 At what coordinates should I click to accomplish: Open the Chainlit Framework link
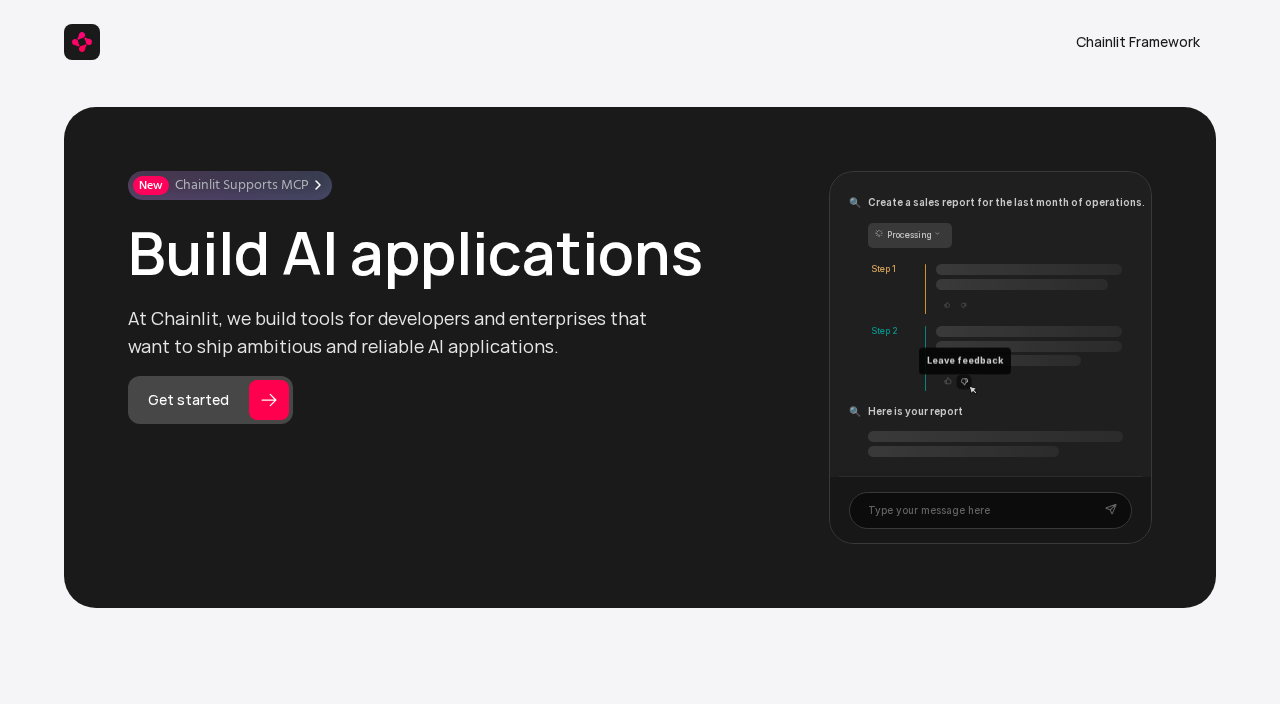click(1137, 42)
